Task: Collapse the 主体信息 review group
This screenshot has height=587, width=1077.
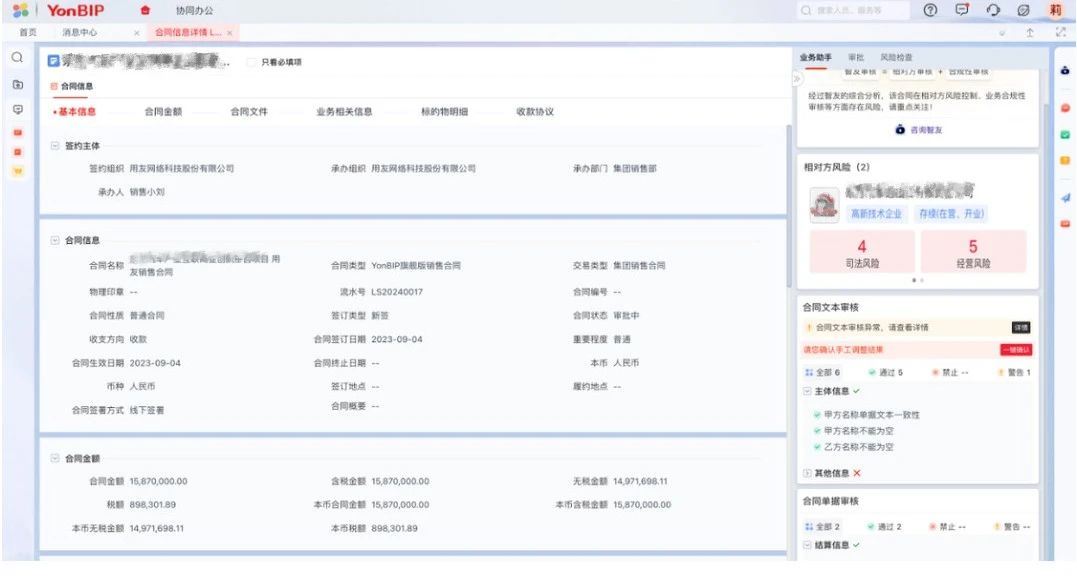Action: [808, 392]
